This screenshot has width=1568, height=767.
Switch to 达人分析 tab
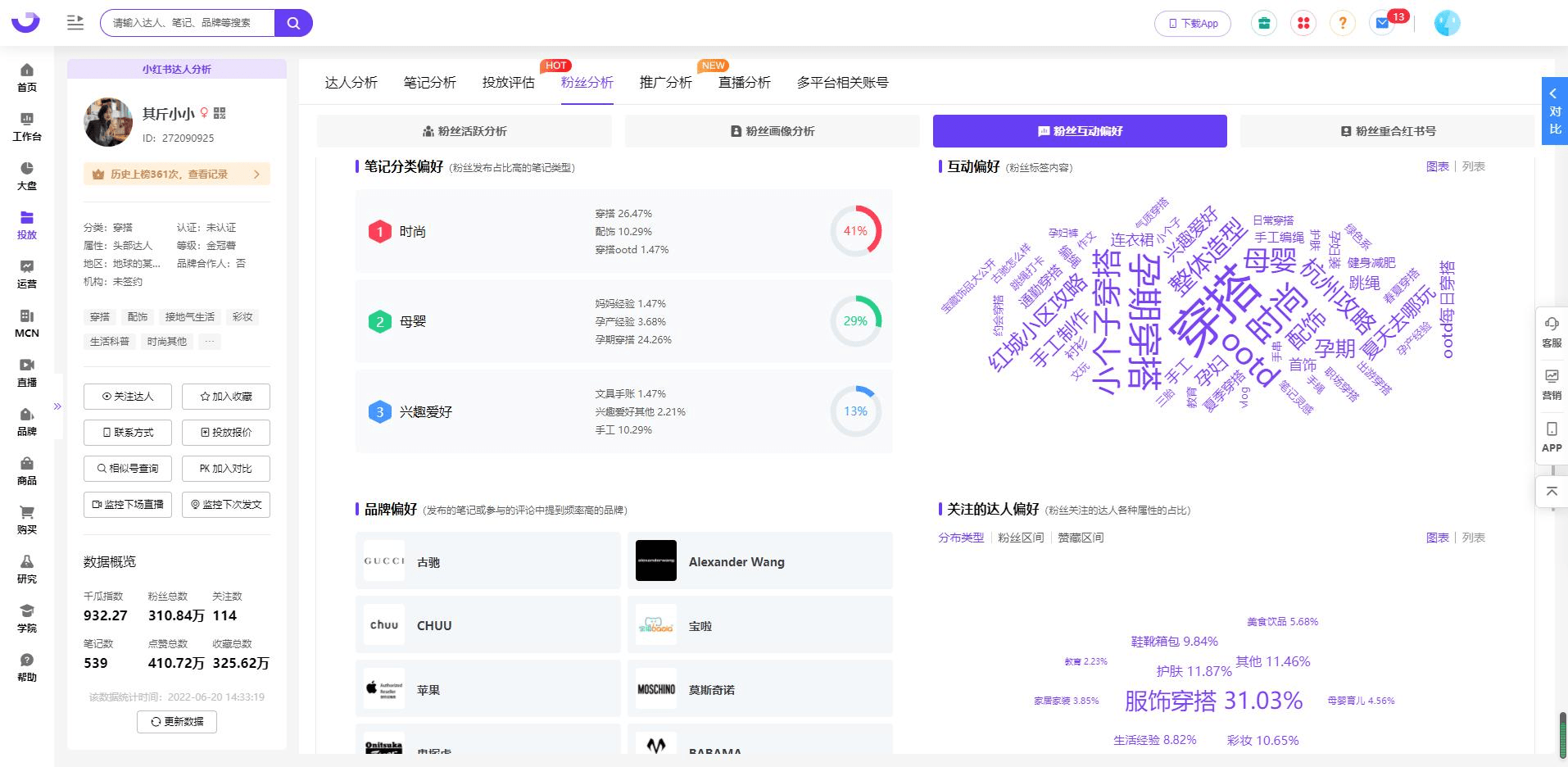[351, 83]
